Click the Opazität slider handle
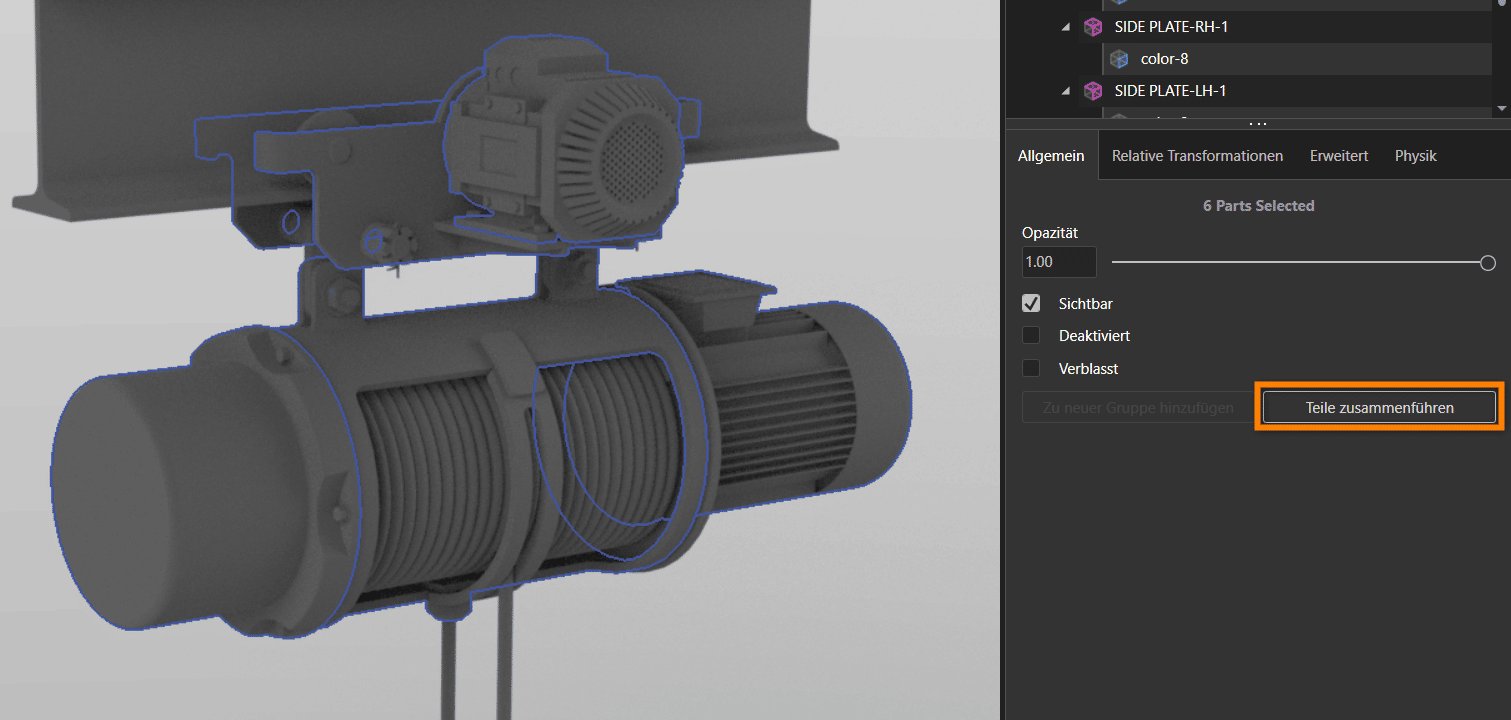The image size is (1511, 720). 1487,263
